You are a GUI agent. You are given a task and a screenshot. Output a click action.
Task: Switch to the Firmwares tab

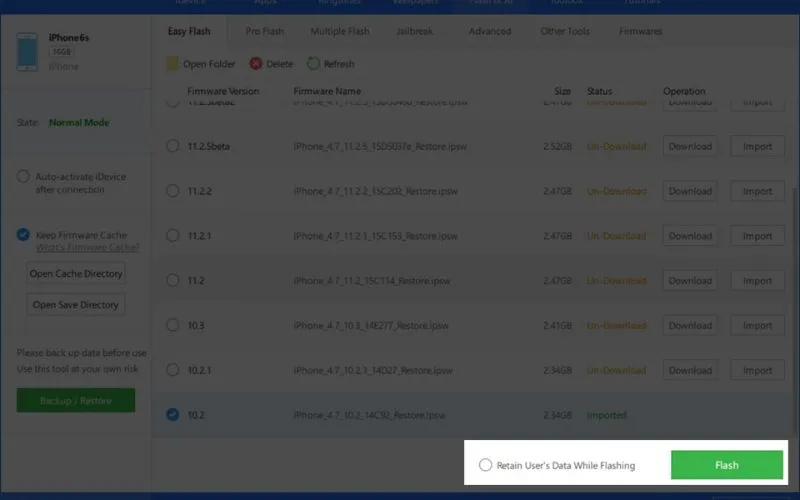coord(640,31)
